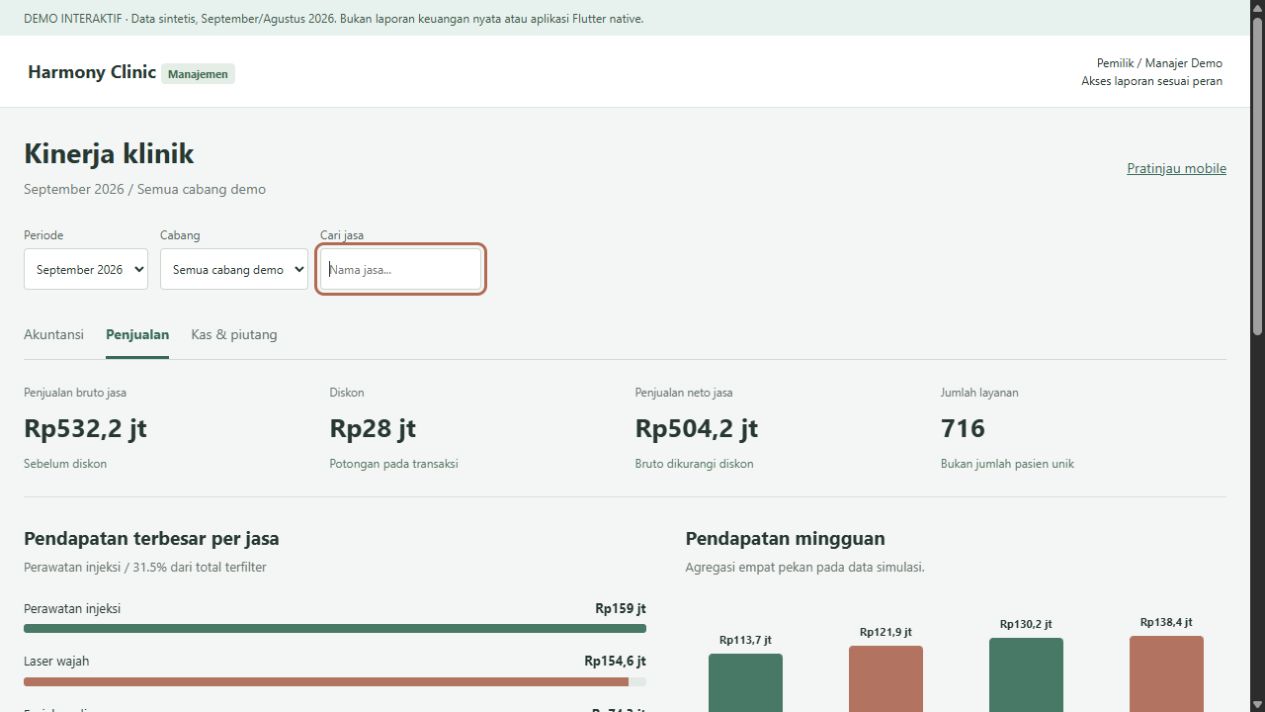Click the page vertical scrollbar thumb
This screenshot has width=1265, height=712.
pyautogui.click(x=1257, y=176)
